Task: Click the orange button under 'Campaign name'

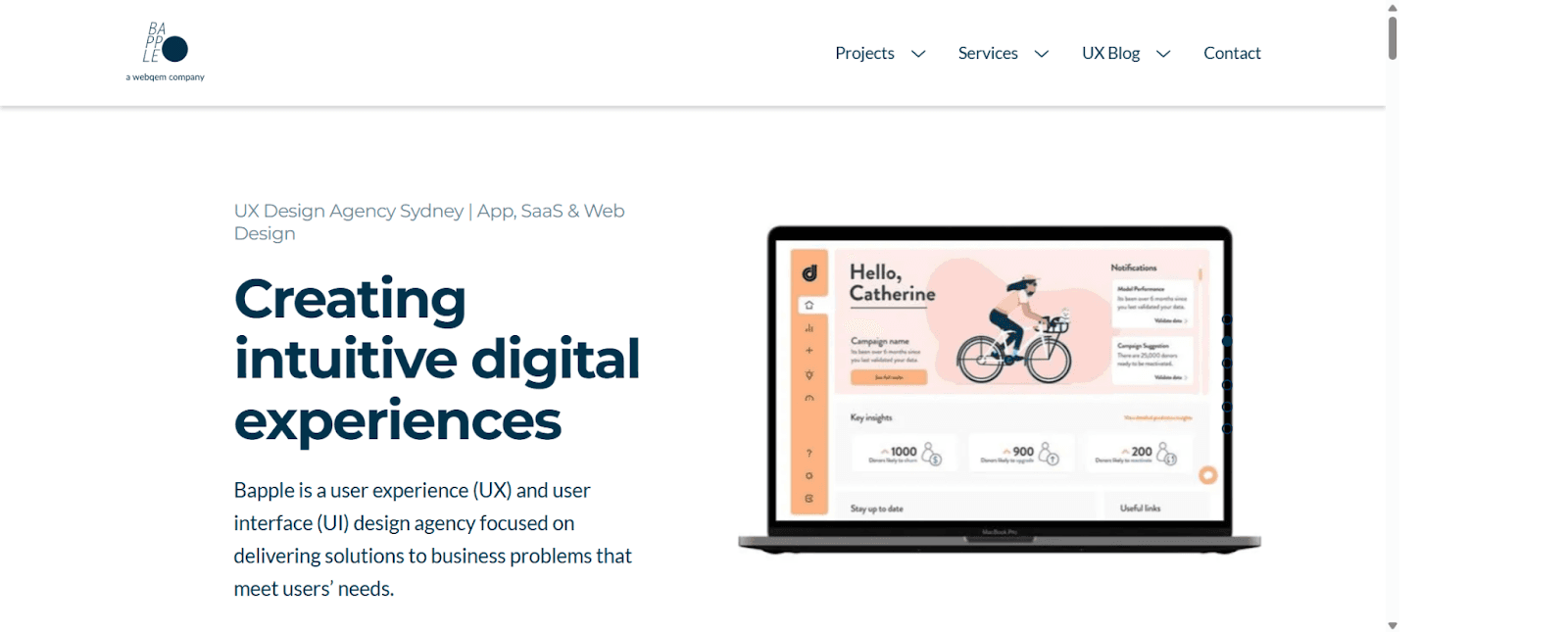Action: click(889, 377)
